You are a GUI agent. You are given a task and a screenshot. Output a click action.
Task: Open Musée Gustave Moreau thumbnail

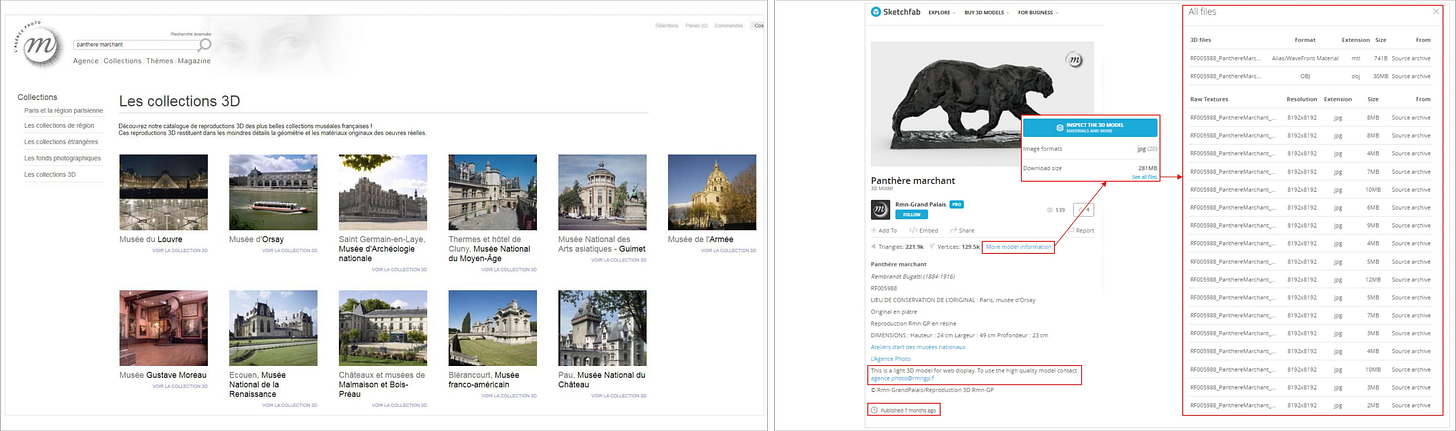click(163, 327)
